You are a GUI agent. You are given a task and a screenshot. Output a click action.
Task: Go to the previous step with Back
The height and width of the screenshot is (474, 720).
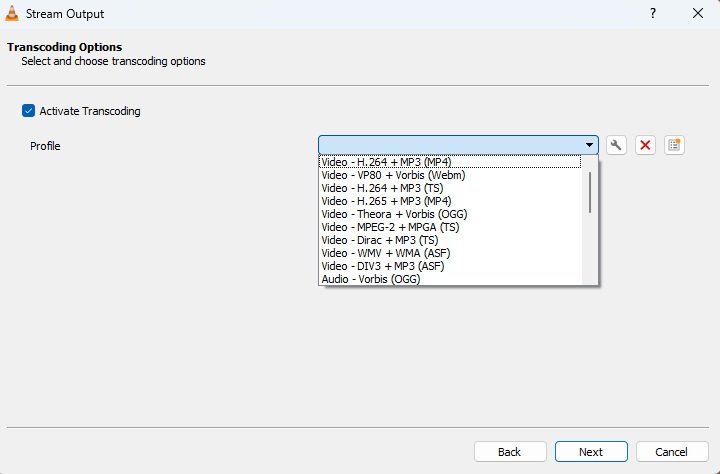[x=510, y=451]
